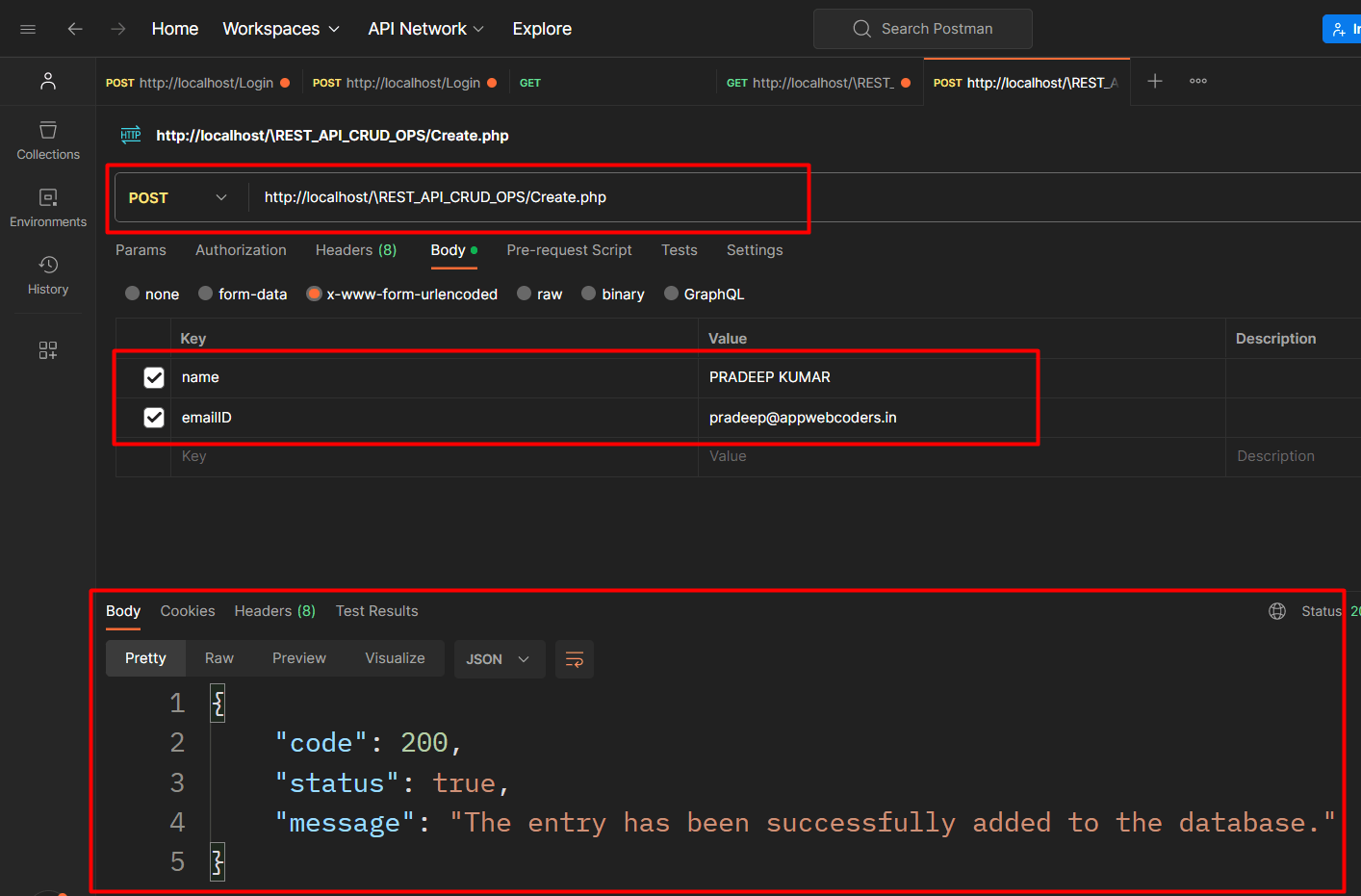Click the configure workspace sidebar icon

tap(48, 350)
